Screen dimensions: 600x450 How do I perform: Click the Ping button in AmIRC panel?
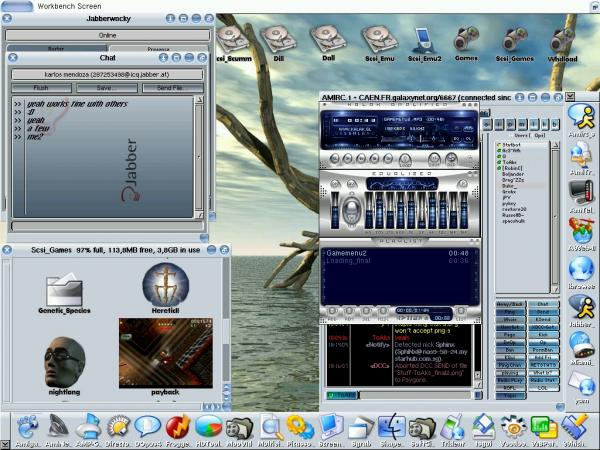(511, 312)
